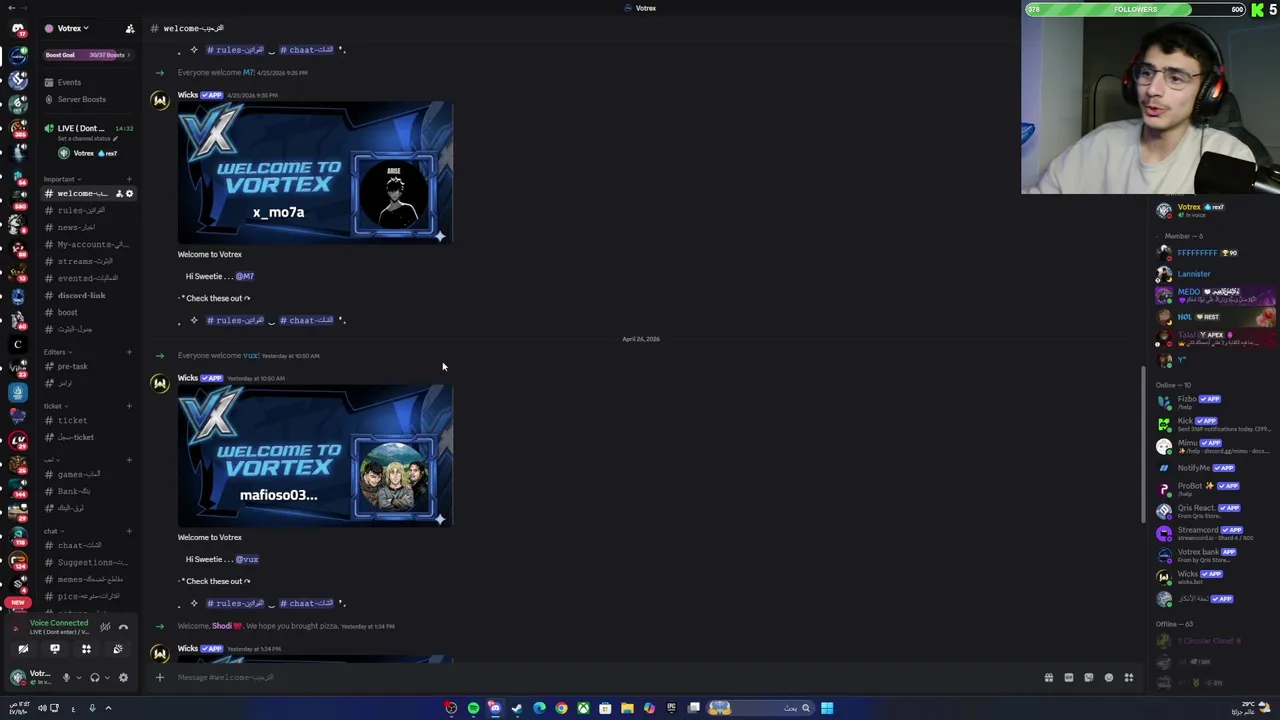This screenshot has height=720, width=1280.
Task: Click the plus attach button in message box
Action: (x=159, y=677)
